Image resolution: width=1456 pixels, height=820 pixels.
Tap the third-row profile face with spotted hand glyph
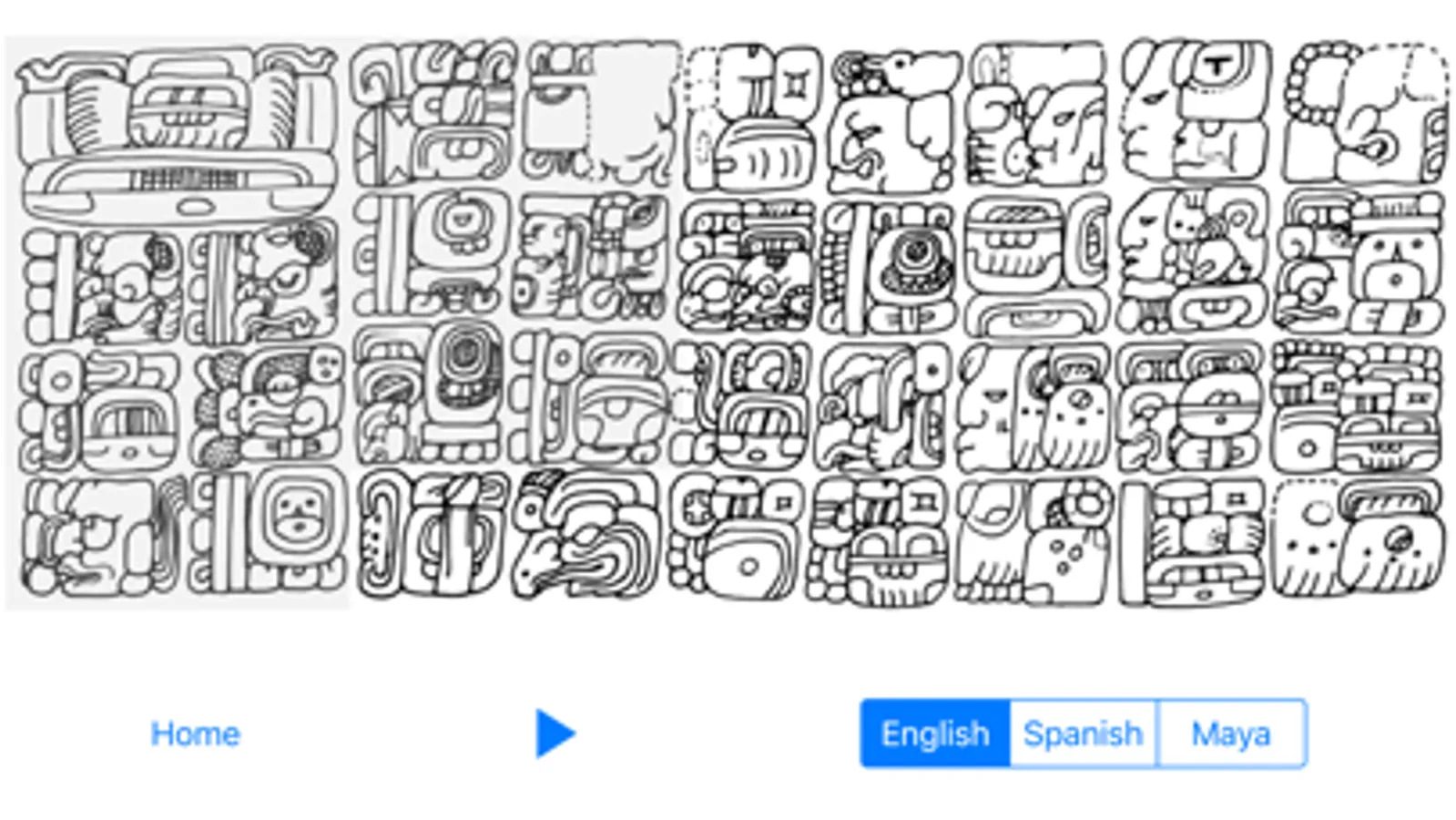(1033, 406)
